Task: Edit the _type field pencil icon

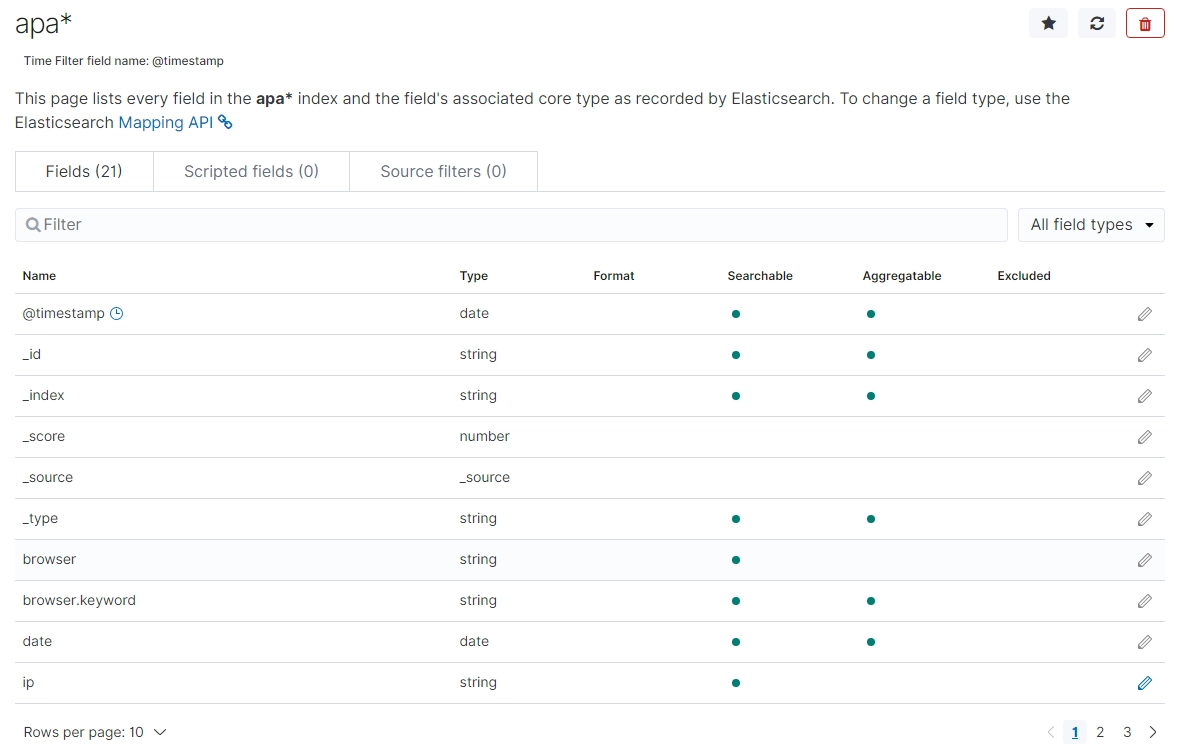Action: (x=1144, y=519)
